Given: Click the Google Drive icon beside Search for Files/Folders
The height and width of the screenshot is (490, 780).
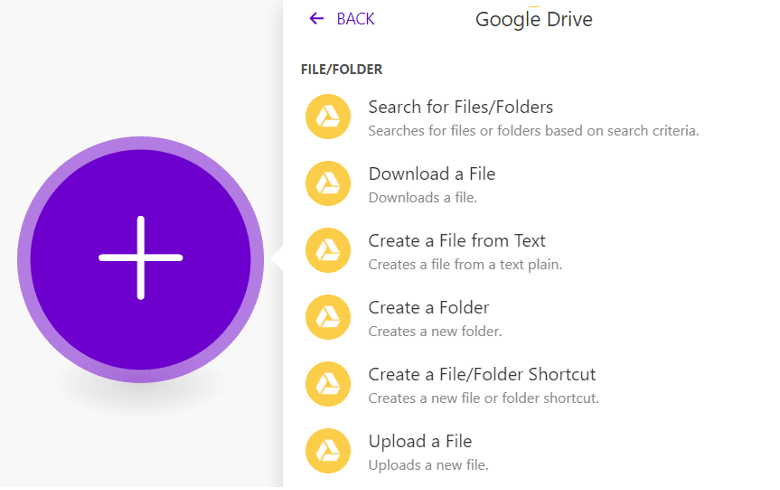Looking at the screenshot, I should click(x=328, y=116).
